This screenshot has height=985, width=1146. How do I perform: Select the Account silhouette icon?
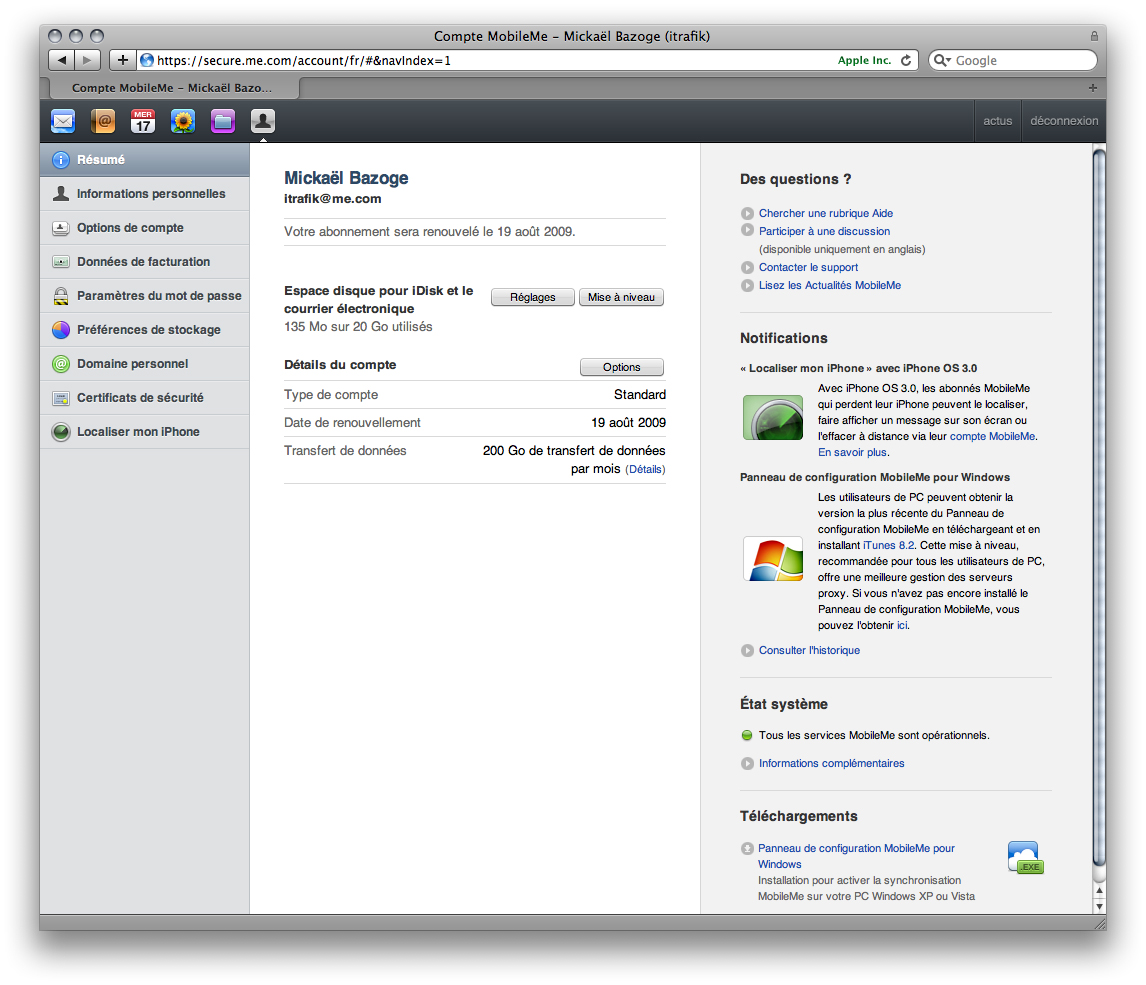pyautogui.click(x=262, y=121)
